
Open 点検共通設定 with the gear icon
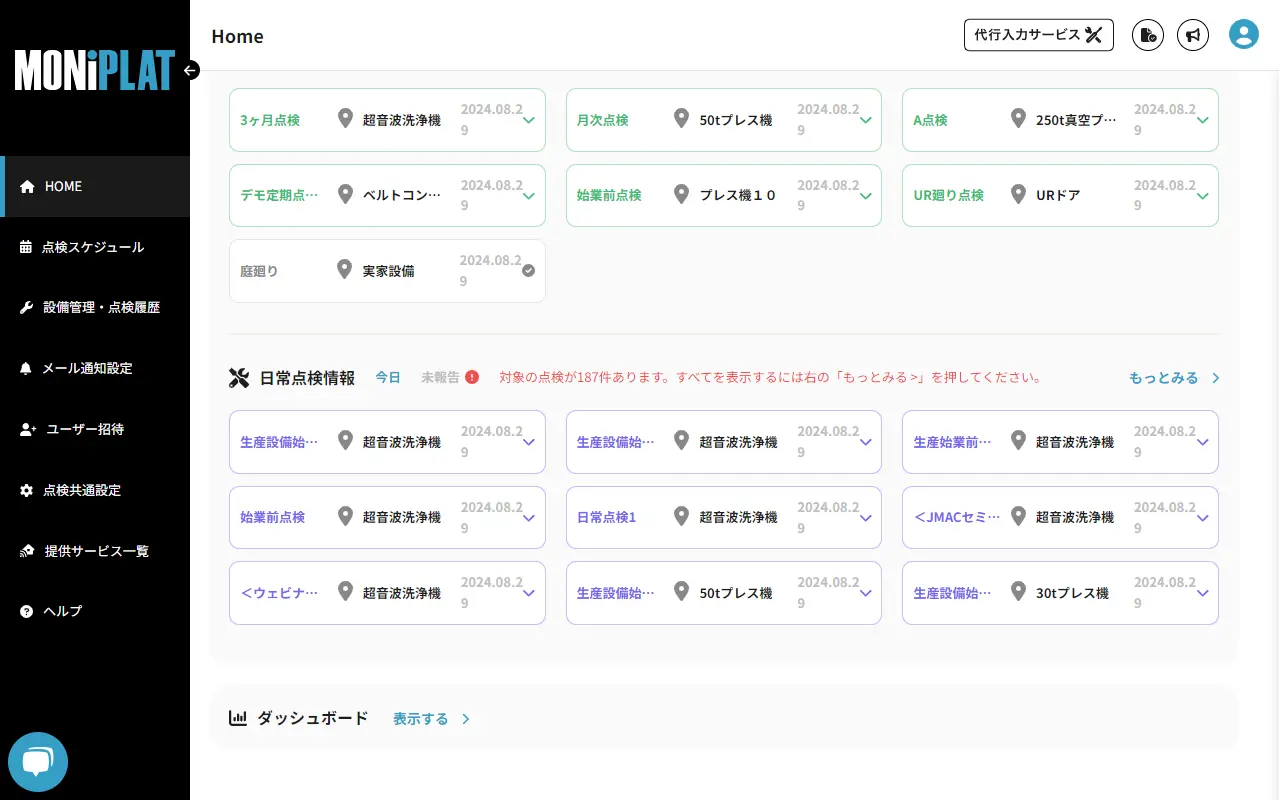coord(25,490)
